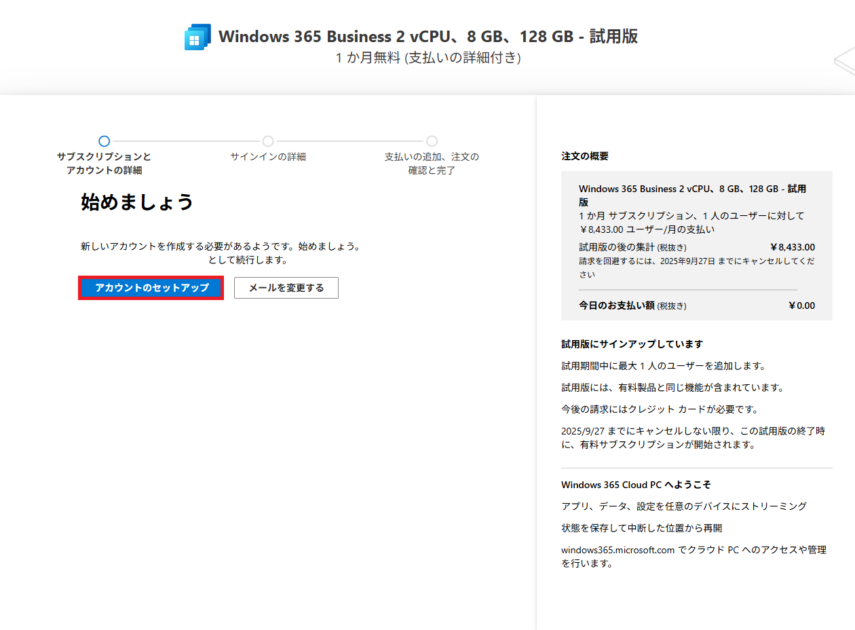Click the line 状態を保存して中断した位置から再開
Screen dimensions: 855x630
pyautogui.click(x=641, y=528)
